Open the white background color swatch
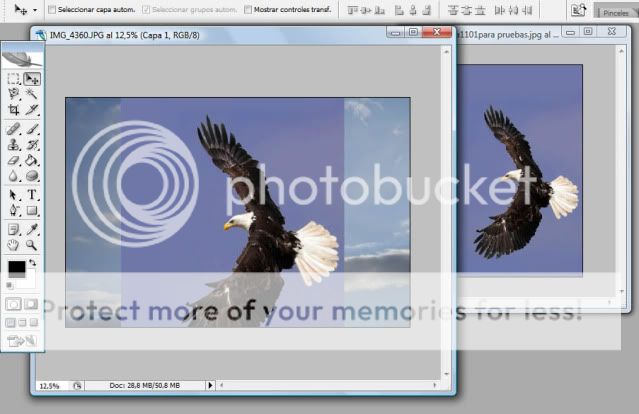Screen dimensions: 639x414 coord(29,280)
